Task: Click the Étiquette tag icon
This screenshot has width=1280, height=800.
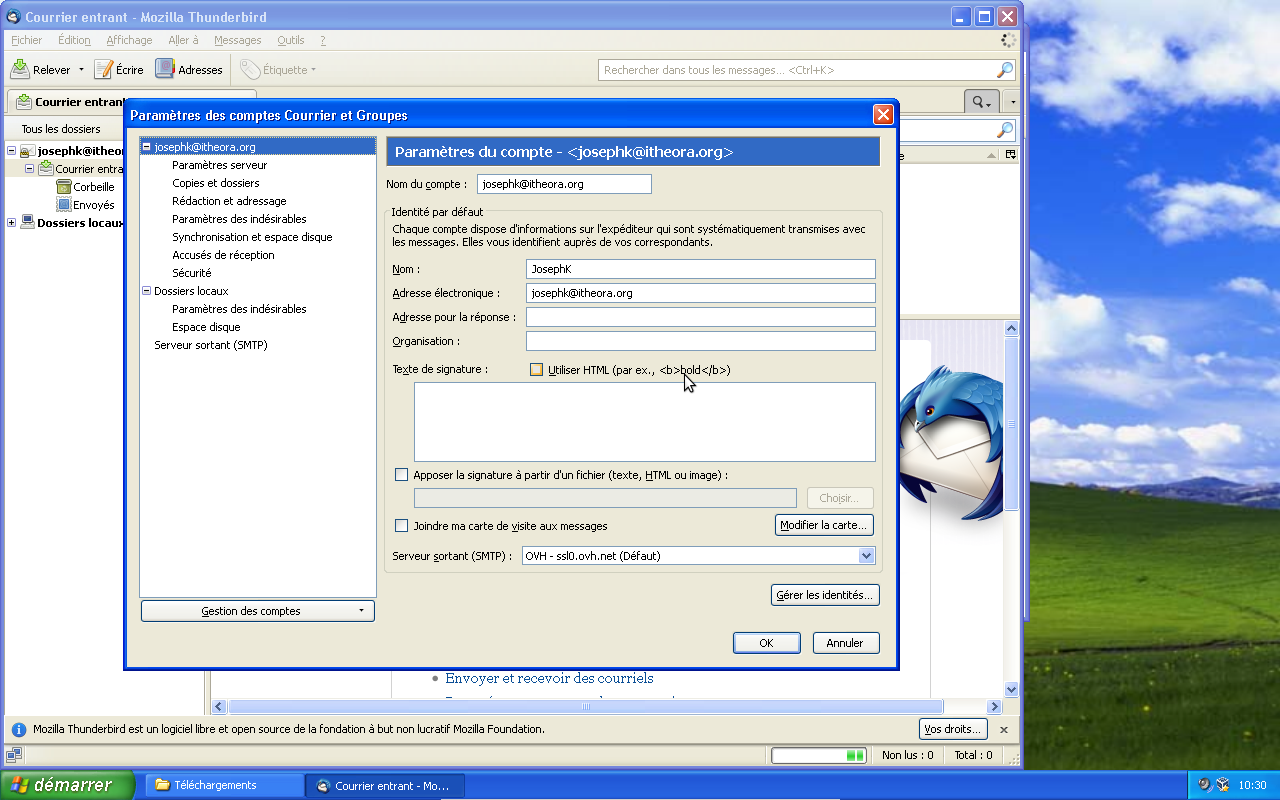Action: point(250,70)
